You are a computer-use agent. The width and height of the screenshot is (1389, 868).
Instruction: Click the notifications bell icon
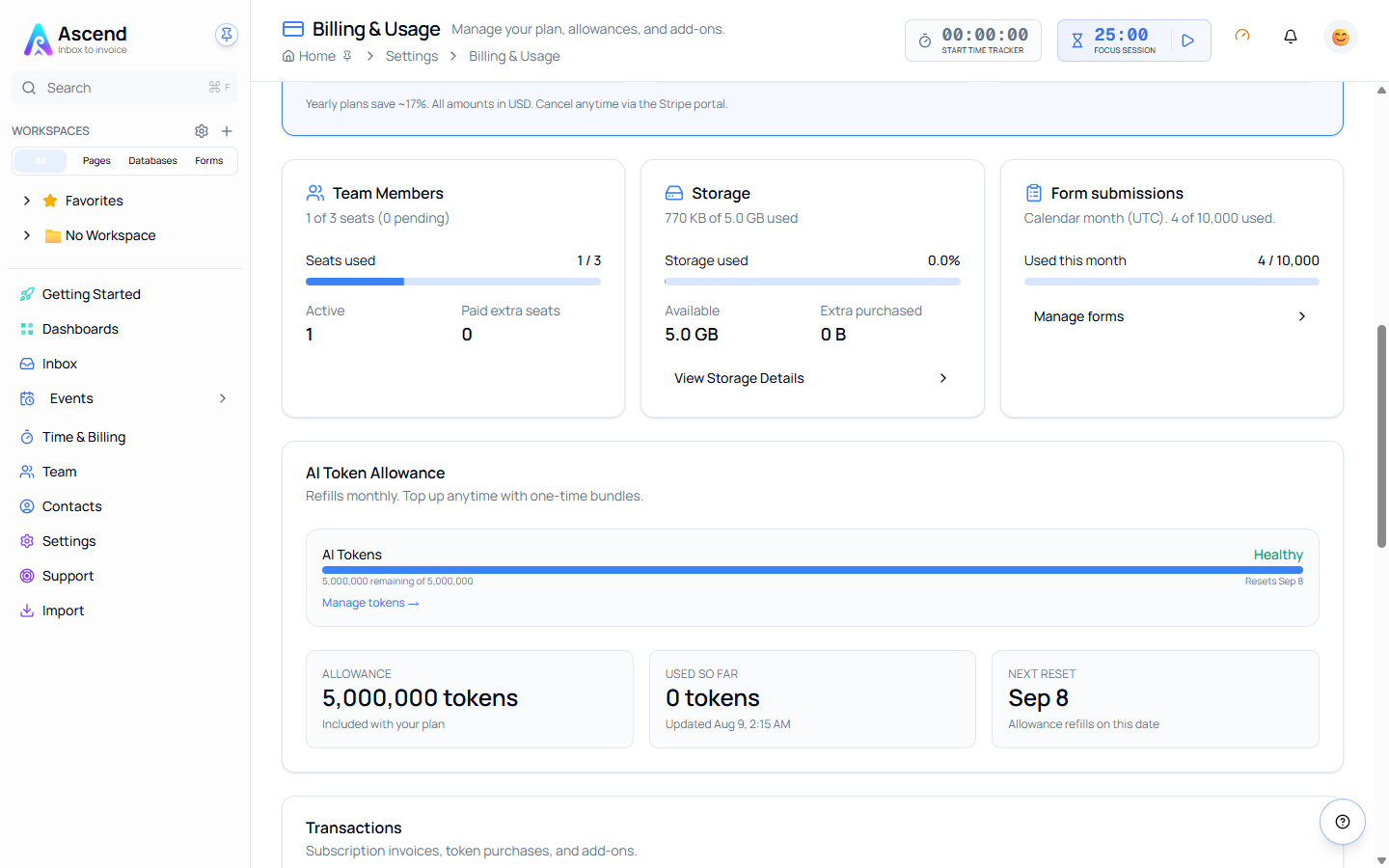[x=1290, y=37]
